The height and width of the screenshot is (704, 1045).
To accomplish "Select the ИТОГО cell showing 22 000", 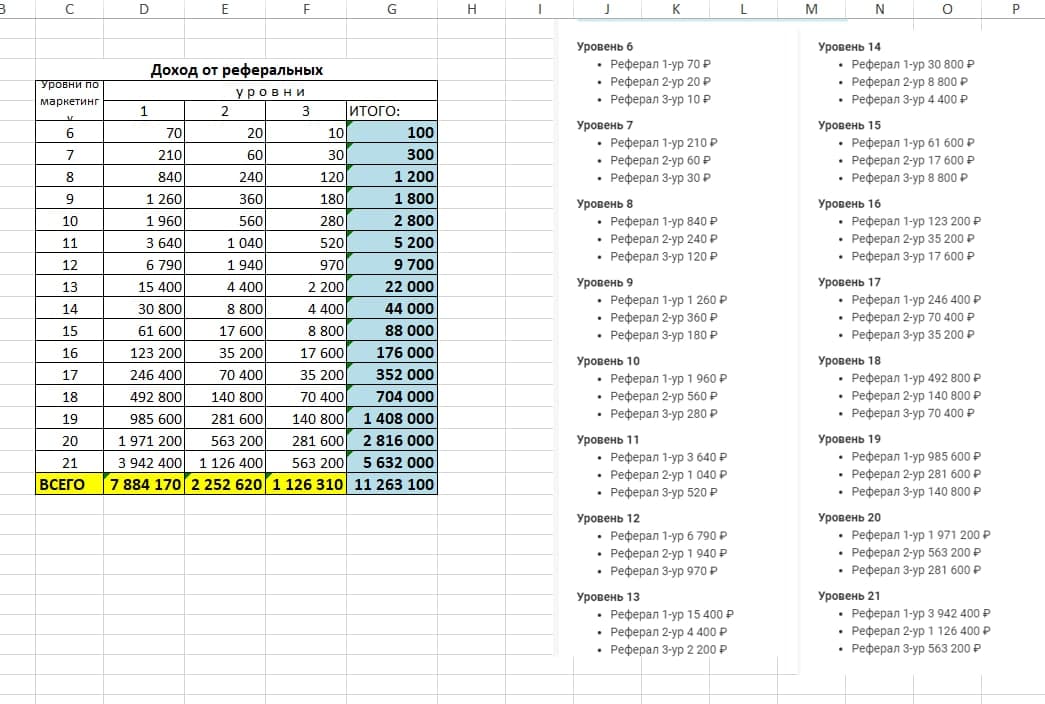I will click(x=392, y=287).
